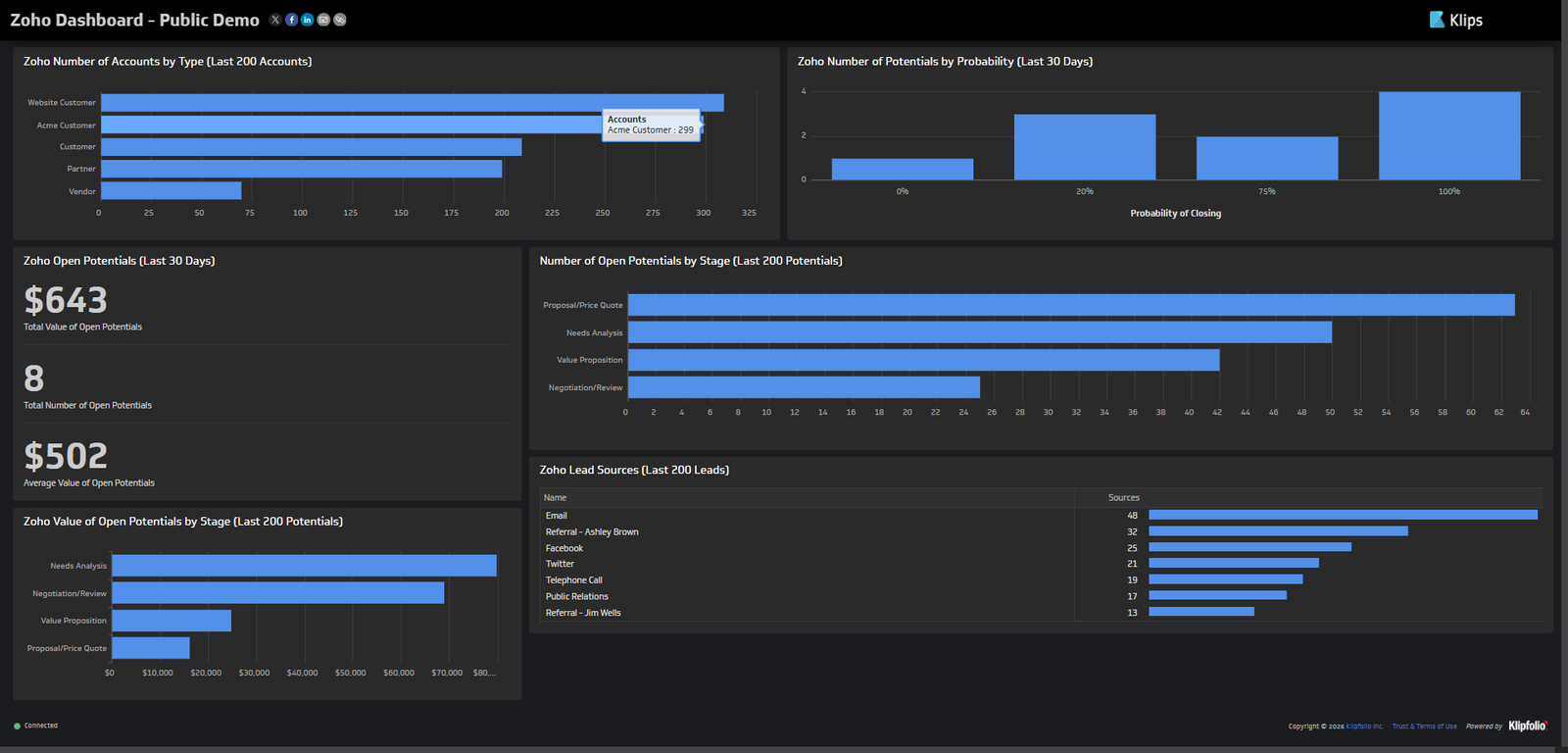Click Needs Analysis bar in Number of Open Potentials
This screenshot has width=1568, height=753.
click(x=980, y=332)
